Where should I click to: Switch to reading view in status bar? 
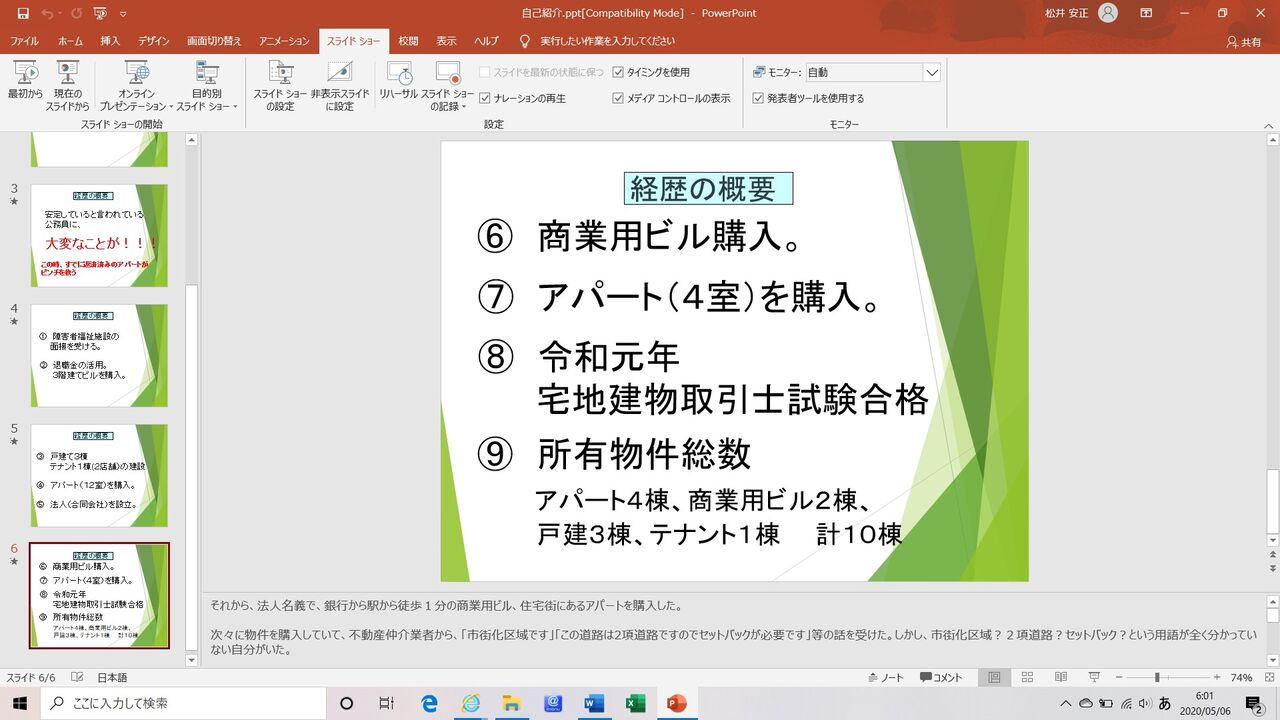[1061, 677]
